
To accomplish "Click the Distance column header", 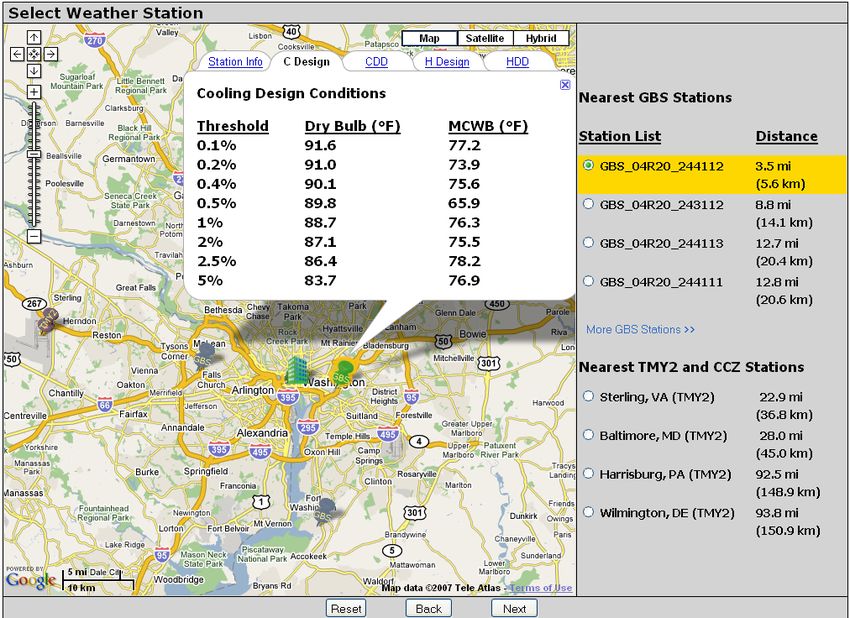I will tap(787, 136).
